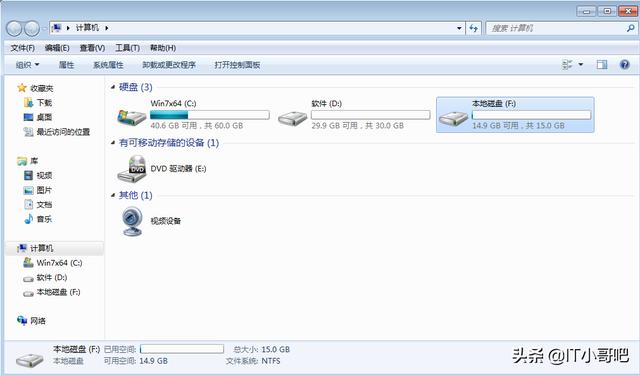Click the 库 libraries icon in sidebar
Image resolution: width=640 pixels, height=375 pixels.
point(22,161)
